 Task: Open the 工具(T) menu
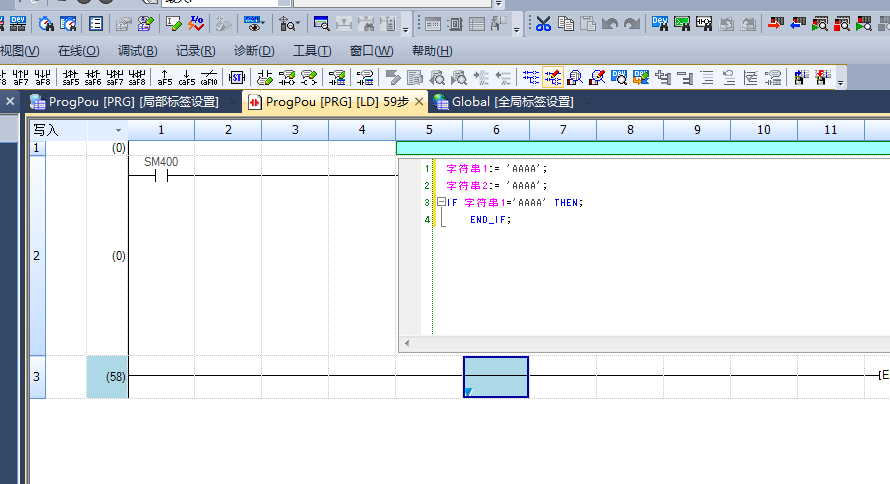point(312,51)
